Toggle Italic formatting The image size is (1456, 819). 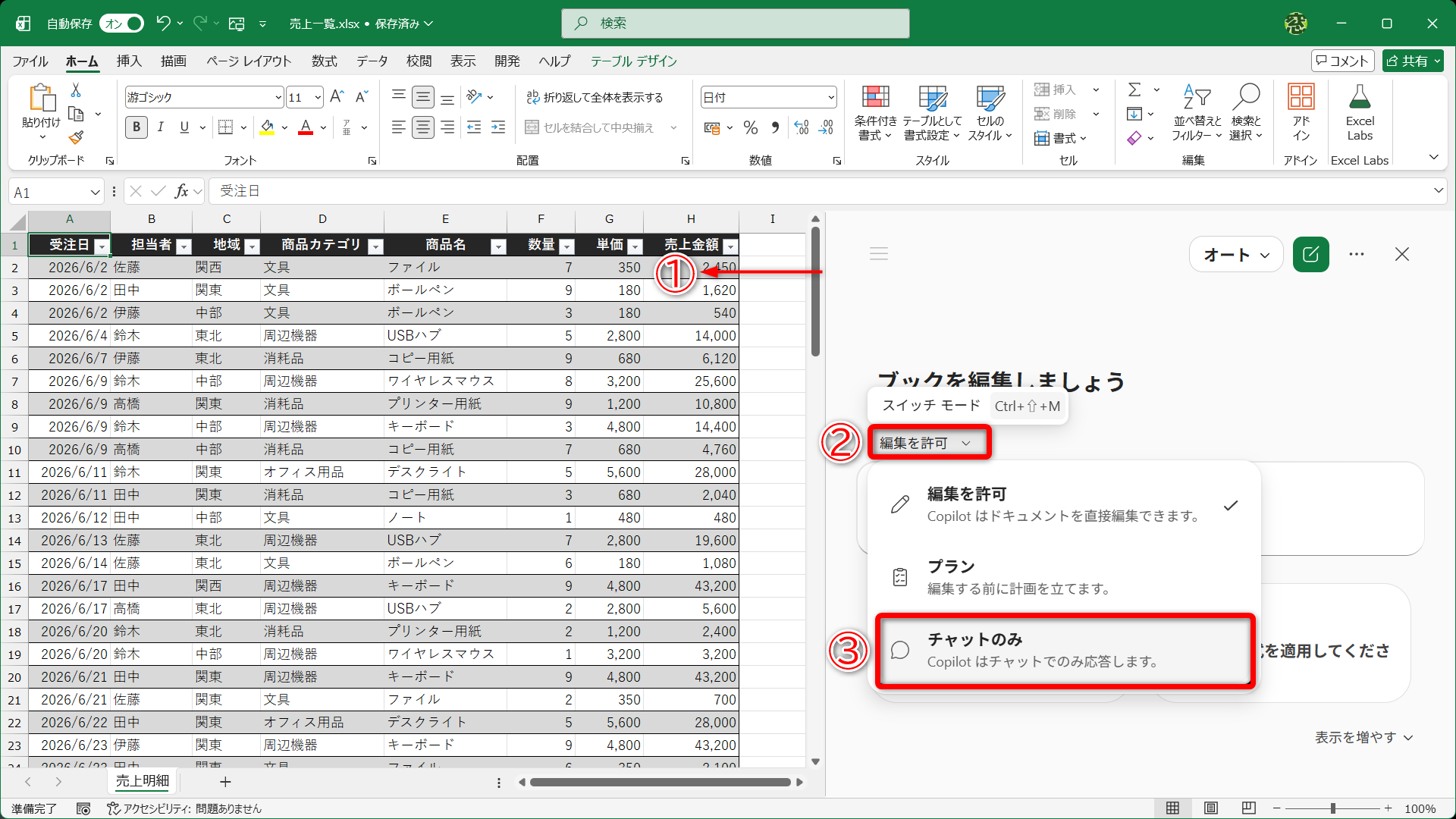[x=161, y=127]
